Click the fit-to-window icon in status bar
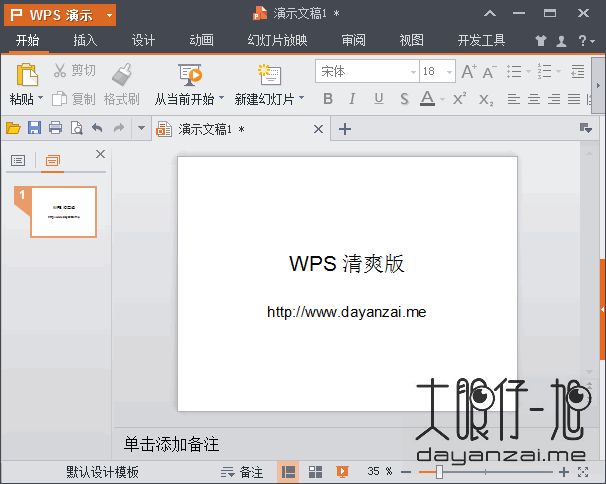 [x=583, y=472]
